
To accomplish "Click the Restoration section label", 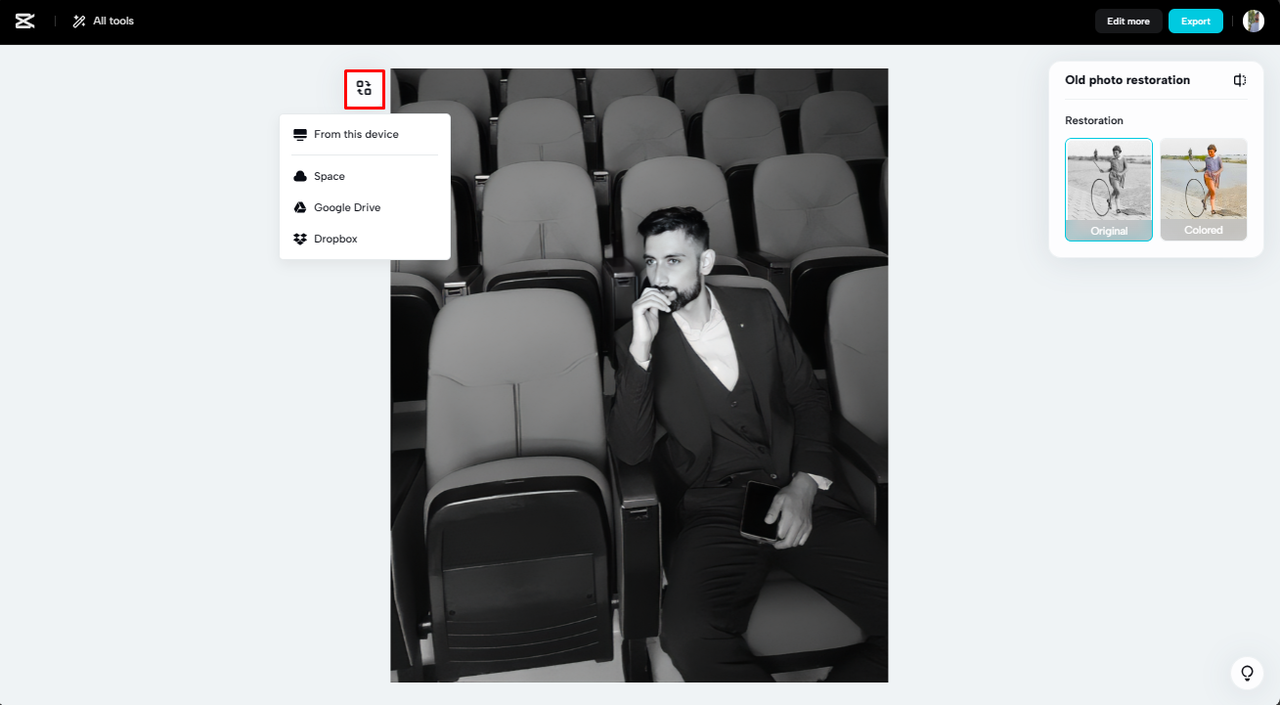I will coord(1094,120).
